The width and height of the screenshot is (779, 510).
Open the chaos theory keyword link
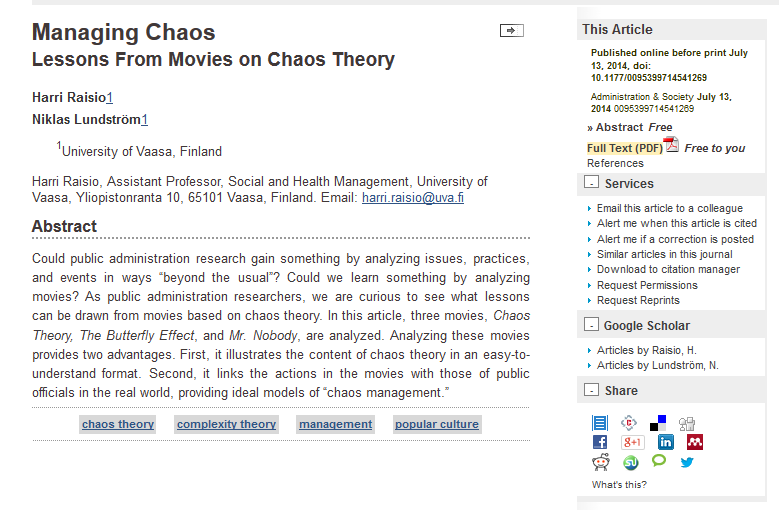click(118, 424)
